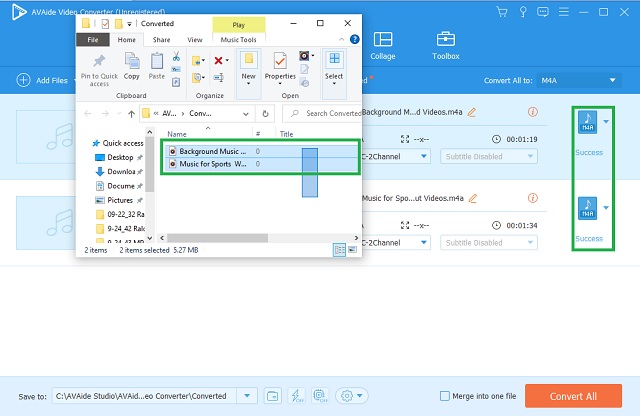Open the File tab in Explorer

tap(93, 40)
